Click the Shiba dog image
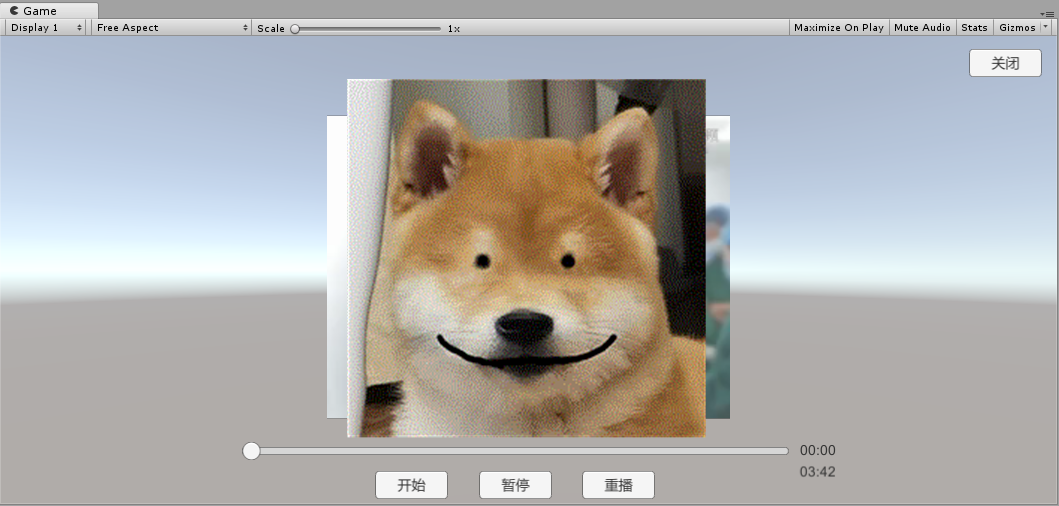The height and width of the screenshot is (506, 1059). pos(526,258)
